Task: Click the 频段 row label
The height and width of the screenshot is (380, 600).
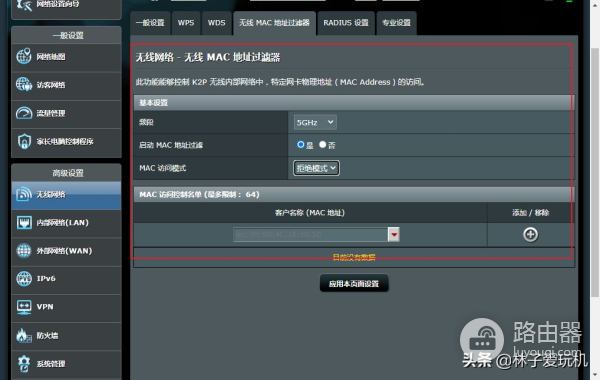Action: (x=146, y=122)
